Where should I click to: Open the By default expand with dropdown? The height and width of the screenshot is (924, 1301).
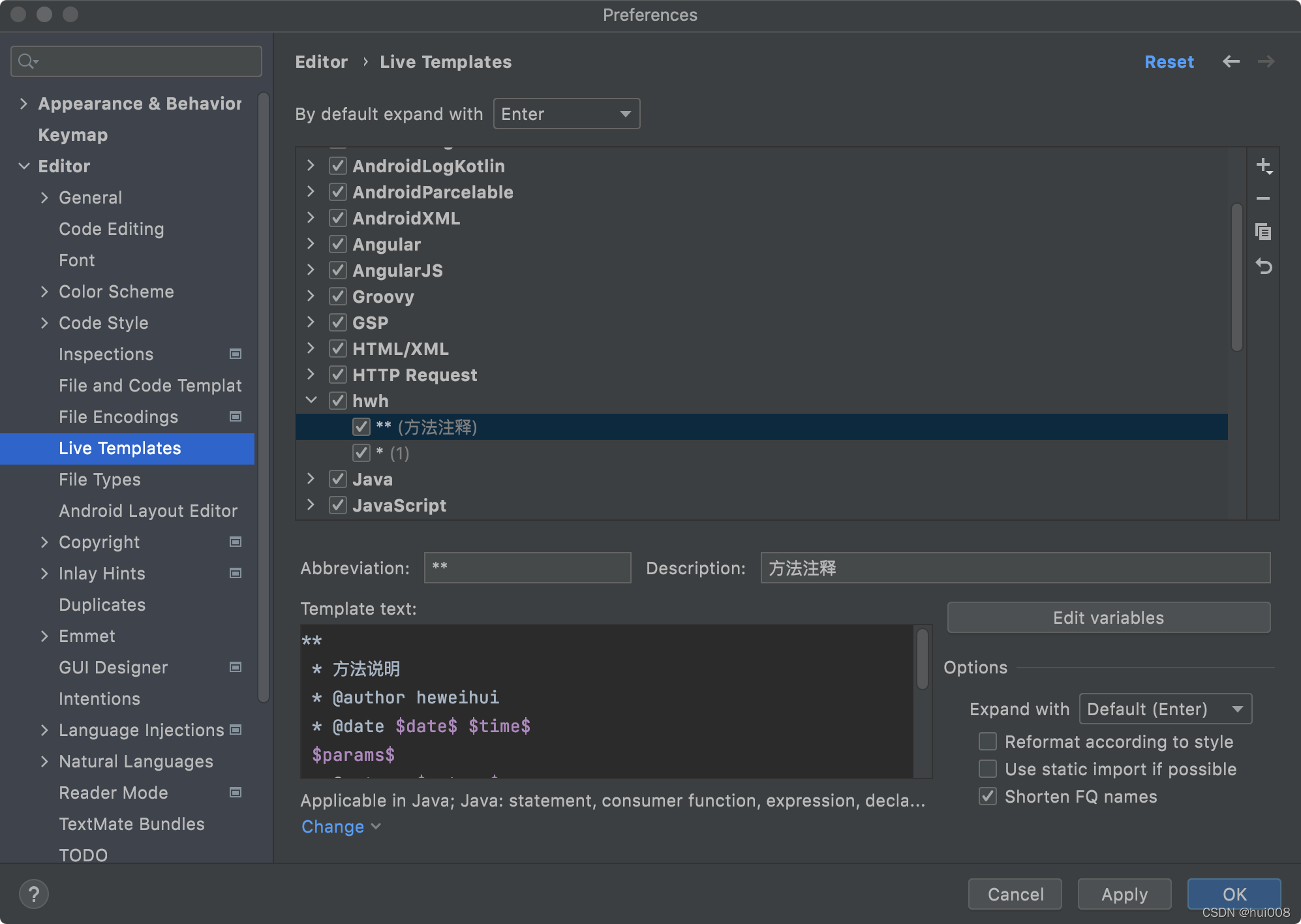(x=566, y=114)
